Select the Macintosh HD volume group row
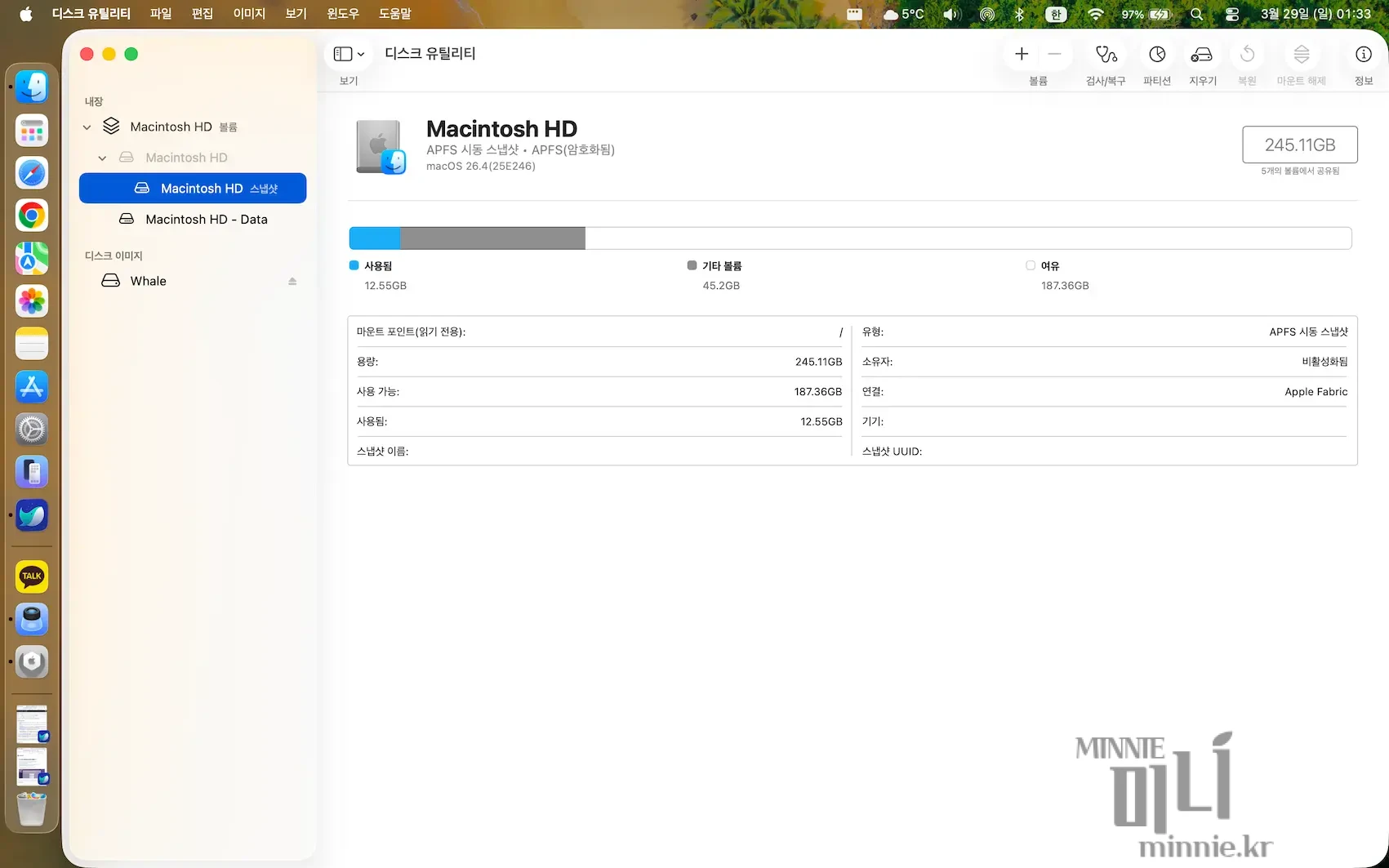 point(193,127)
